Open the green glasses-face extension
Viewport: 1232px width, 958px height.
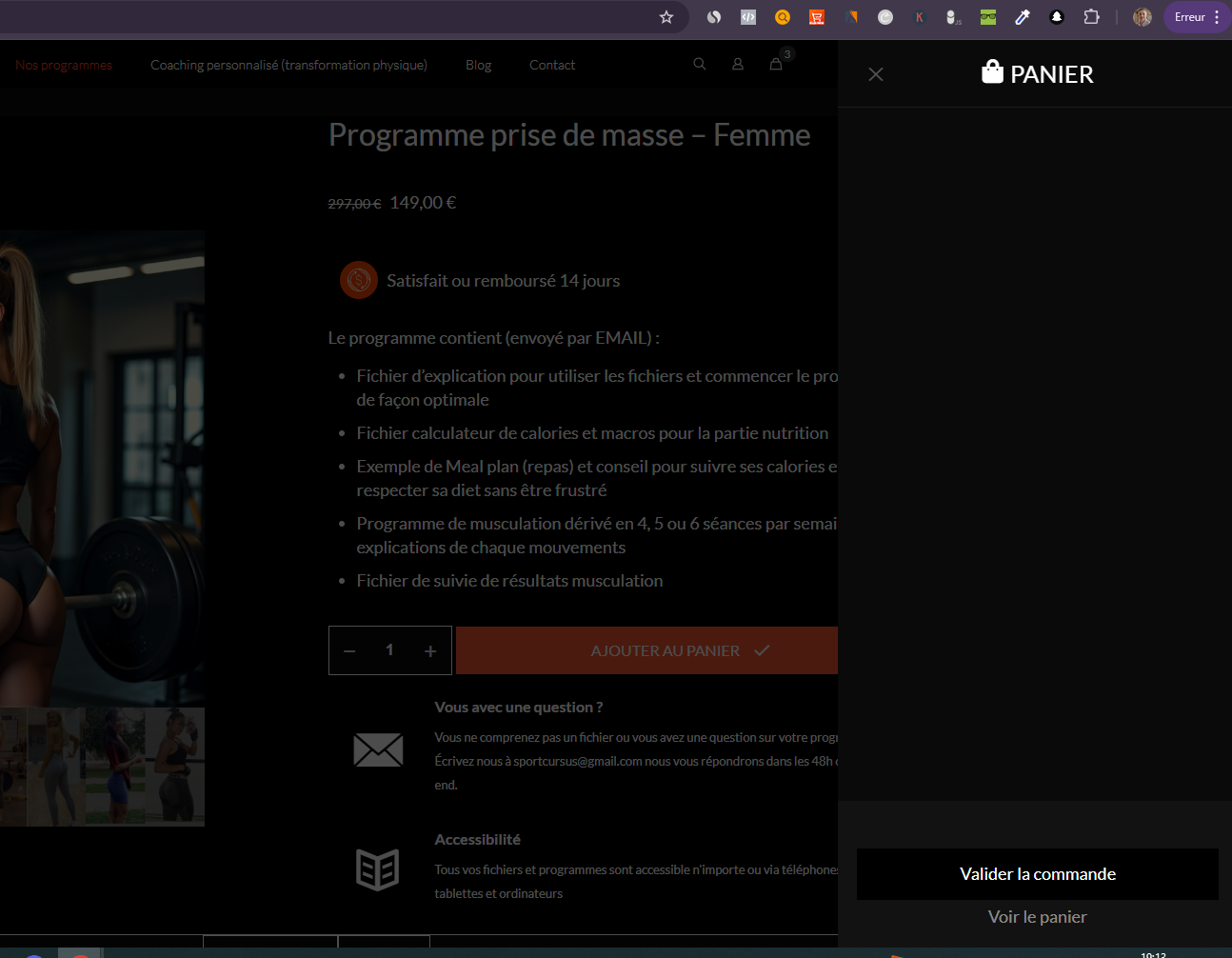988,17
